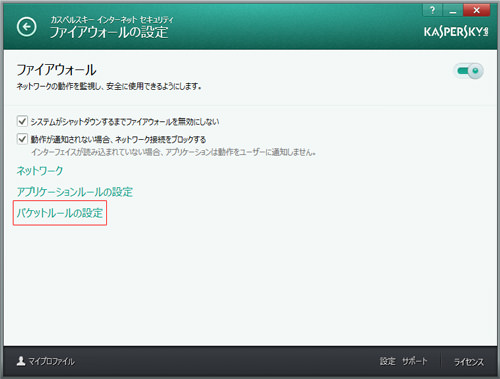The height and width of the screenshot is (379, 500).
Task: Uncheck 動作が通知されない場合、ネットワーク接続をブロックする checkbox
Action: 22,139
